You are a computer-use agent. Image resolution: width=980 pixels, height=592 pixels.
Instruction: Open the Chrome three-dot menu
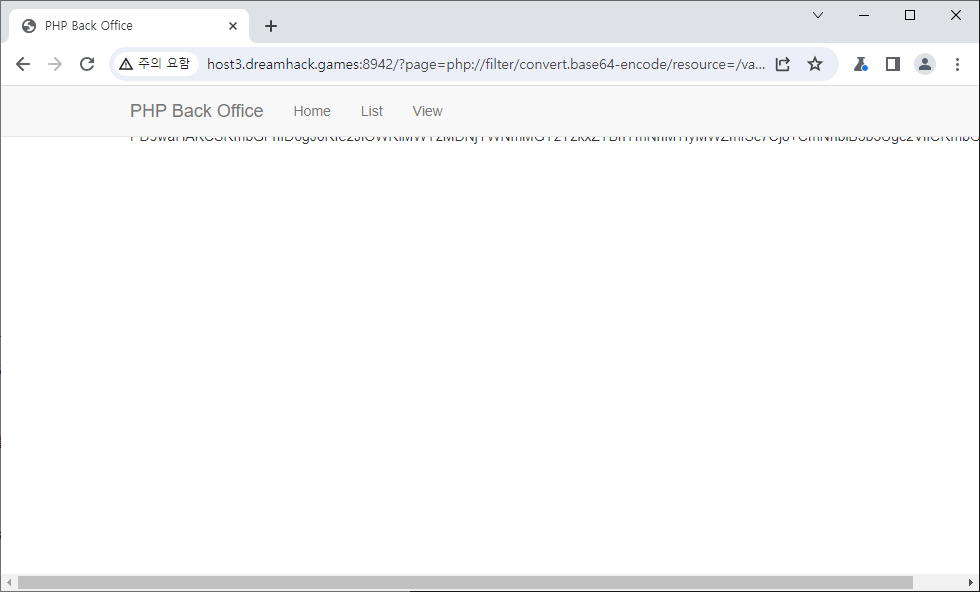(x=957, y=64)
